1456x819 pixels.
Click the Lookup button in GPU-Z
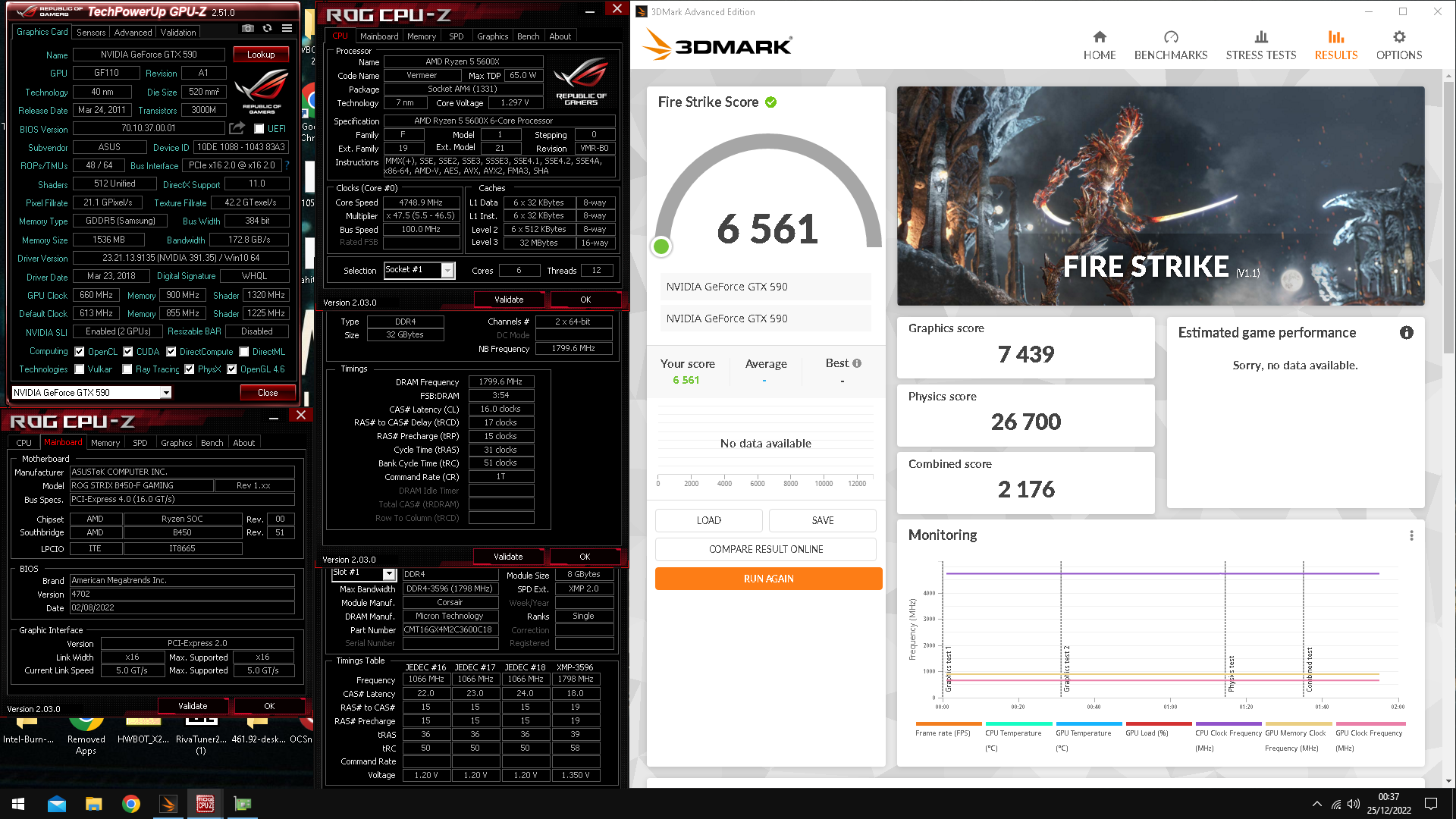click(x=261, y=55)
